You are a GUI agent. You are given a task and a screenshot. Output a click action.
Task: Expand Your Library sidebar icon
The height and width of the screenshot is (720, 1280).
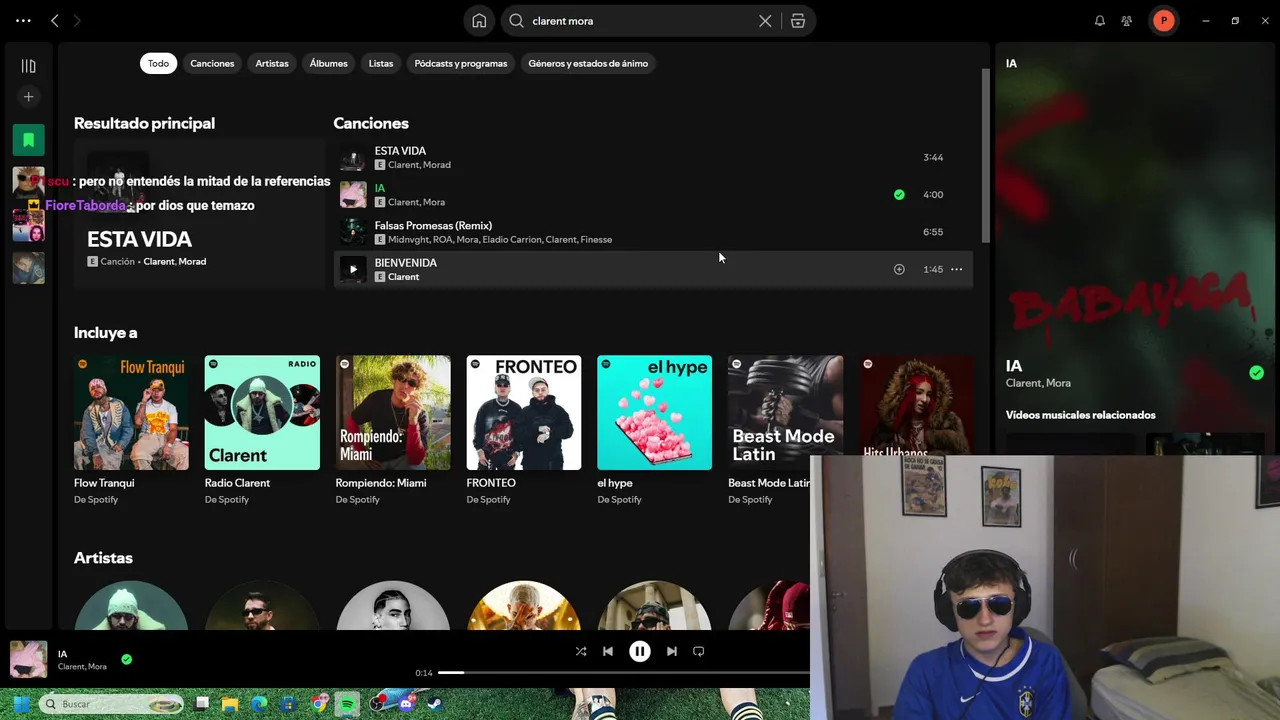28,66
